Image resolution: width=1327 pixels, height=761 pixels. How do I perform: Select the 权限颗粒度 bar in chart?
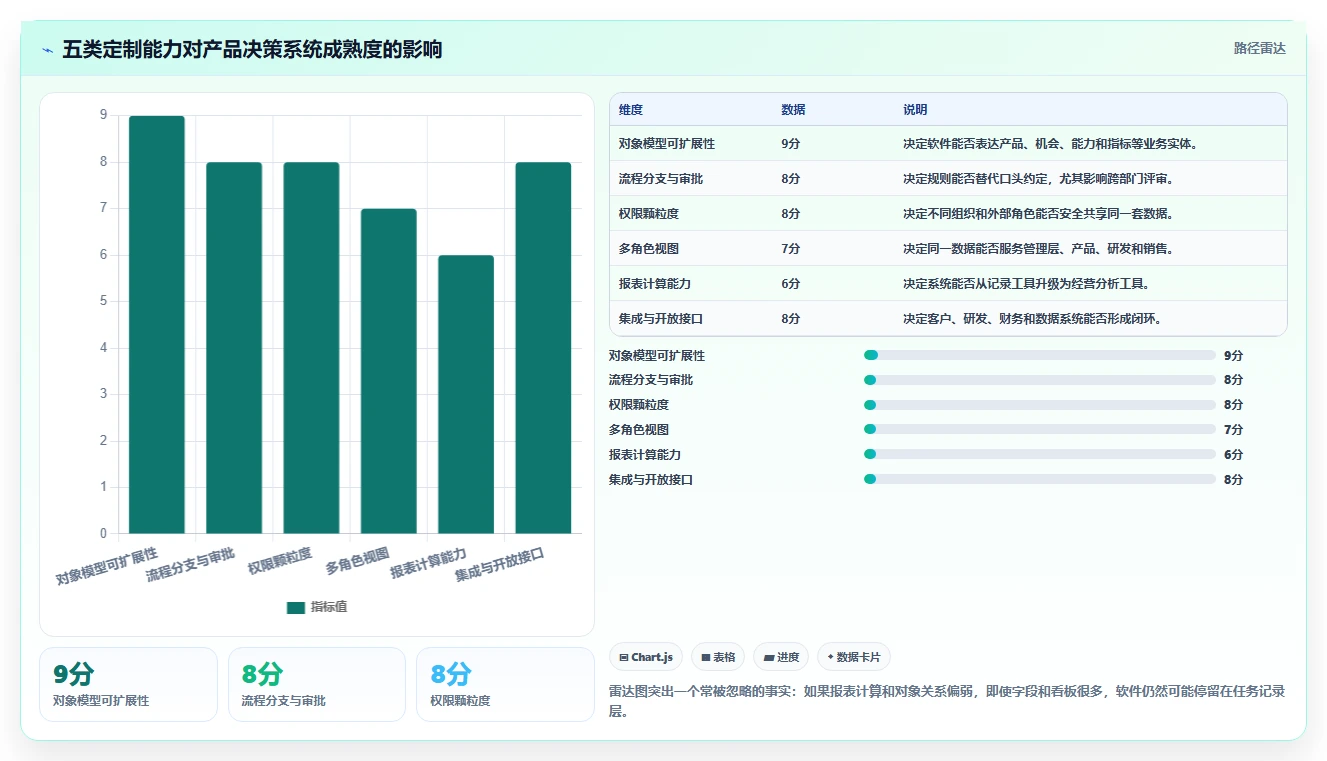(311, 347)
